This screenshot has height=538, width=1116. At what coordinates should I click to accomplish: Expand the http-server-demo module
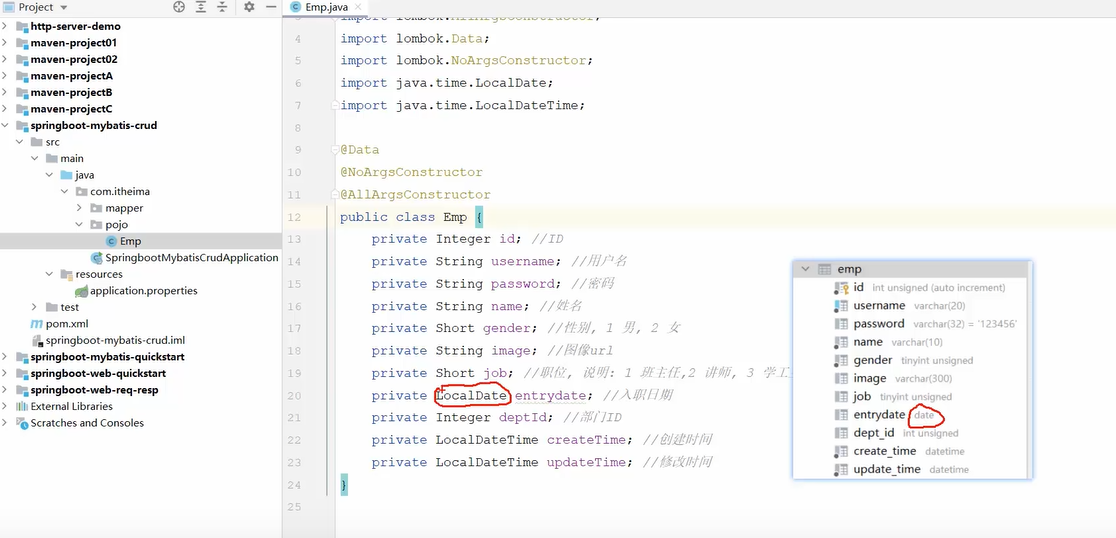(x=6, y=26)
